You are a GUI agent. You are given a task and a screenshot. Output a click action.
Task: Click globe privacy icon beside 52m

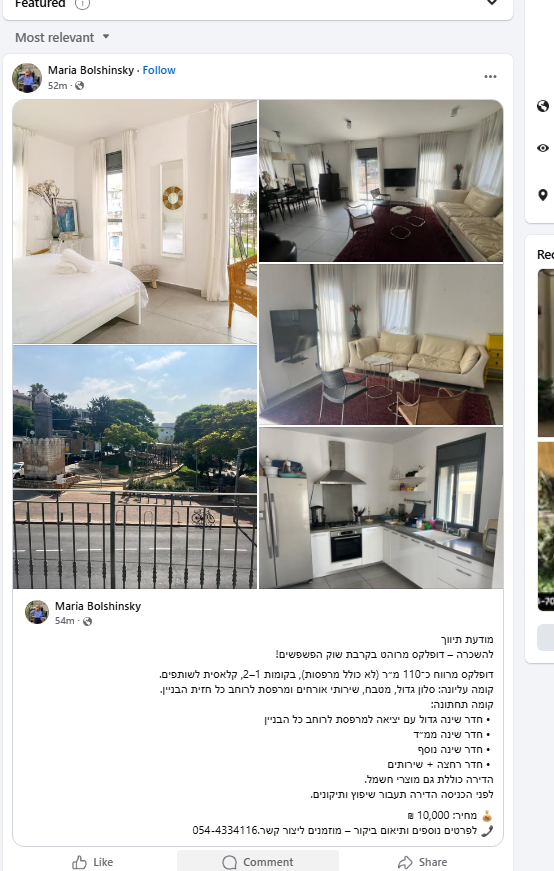79,86
